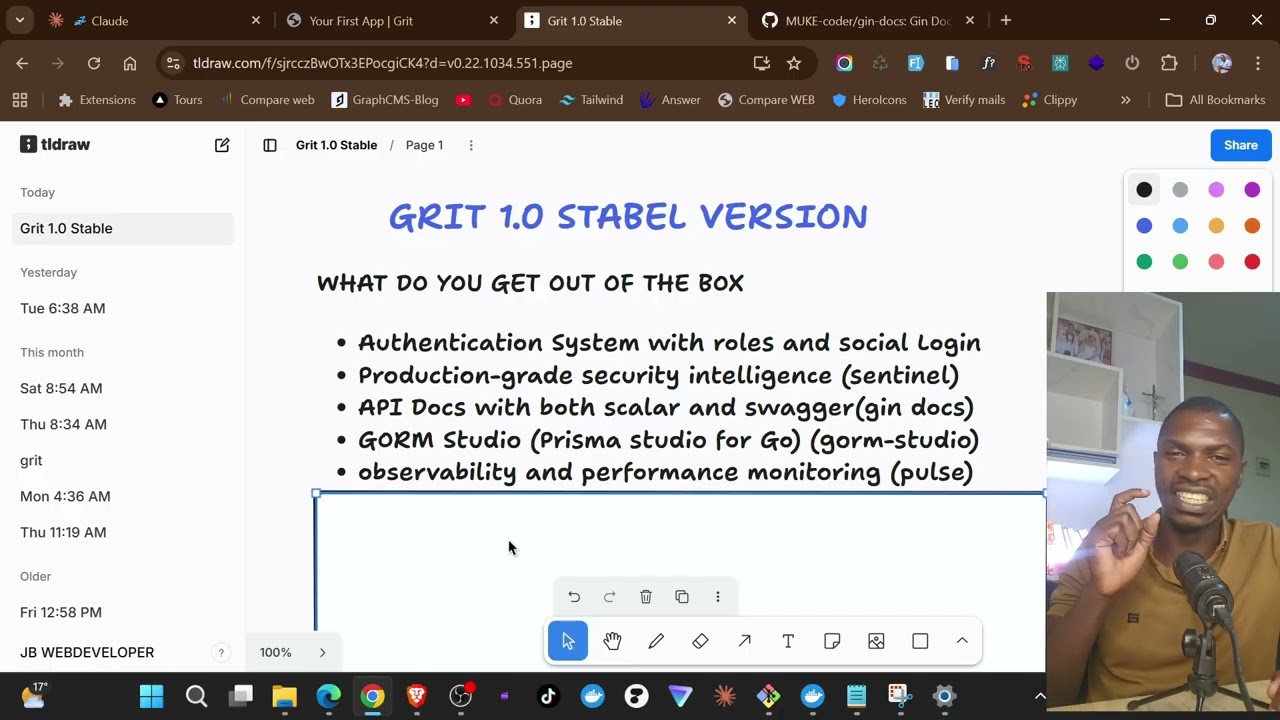Open the Page 1 selector
Viewport: 1280px width, 720px height.
pyautogui.click(x=424, y=145)
